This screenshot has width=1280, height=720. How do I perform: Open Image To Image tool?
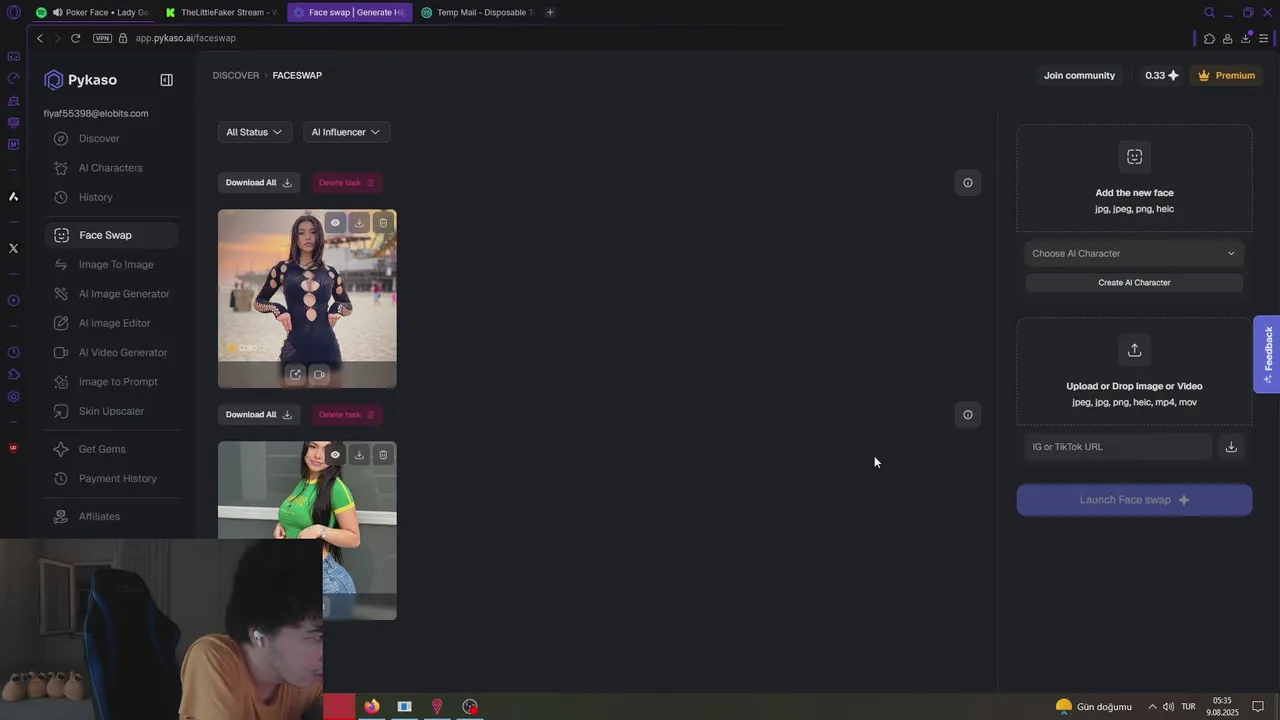[x=116, y=265]
